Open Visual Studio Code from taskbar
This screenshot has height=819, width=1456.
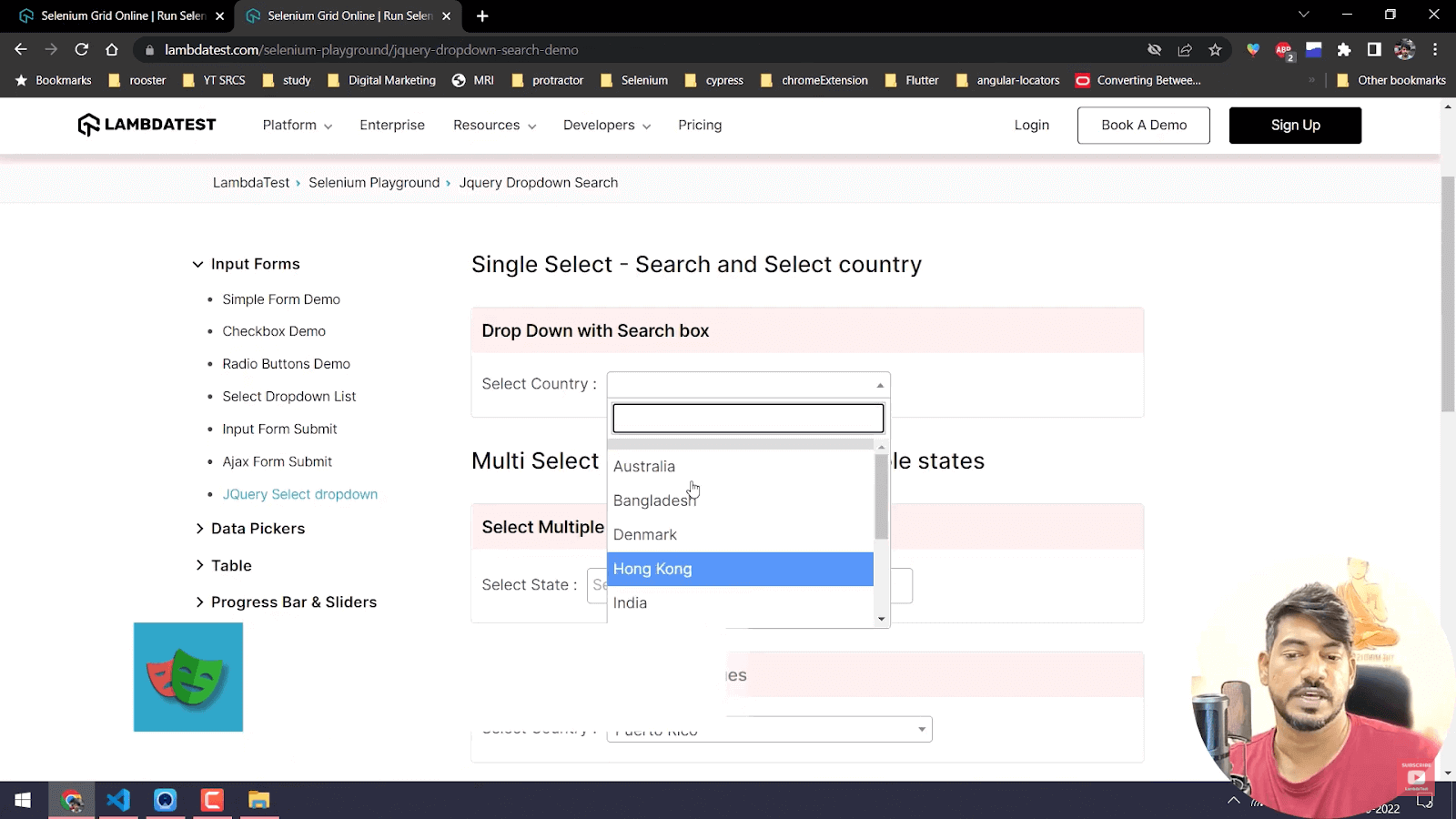[x=118, y=801]
